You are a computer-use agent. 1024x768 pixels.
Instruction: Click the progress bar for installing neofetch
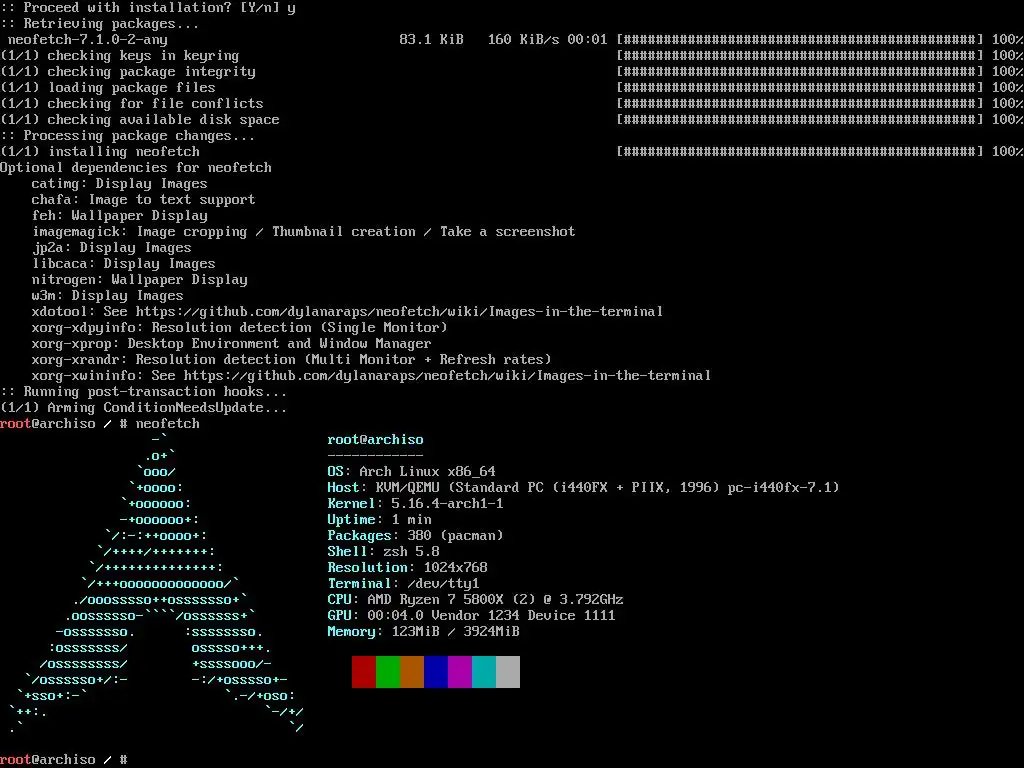pos(799,152)
